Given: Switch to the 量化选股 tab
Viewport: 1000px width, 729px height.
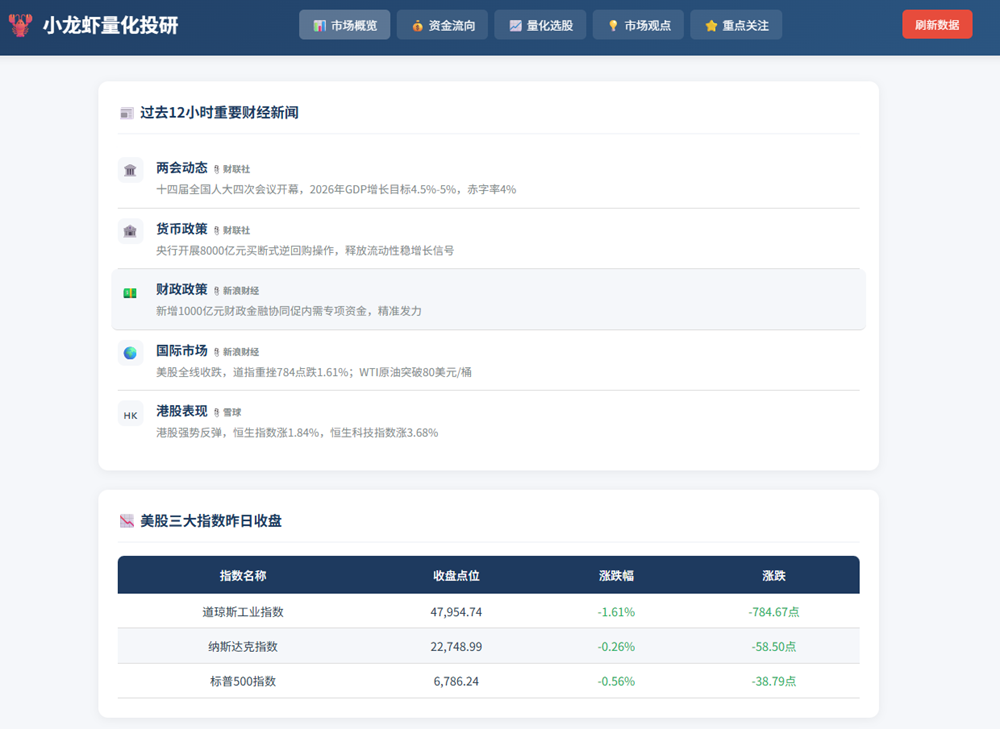Looking at the screenshot, I should tap(540, 25).
